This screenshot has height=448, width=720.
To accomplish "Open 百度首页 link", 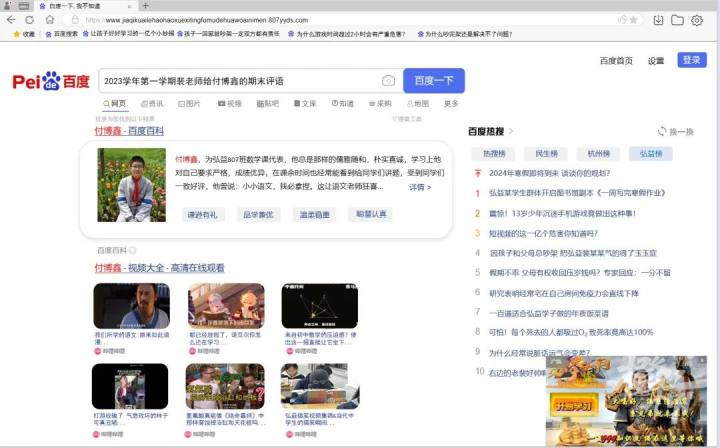I will [616, 61].
